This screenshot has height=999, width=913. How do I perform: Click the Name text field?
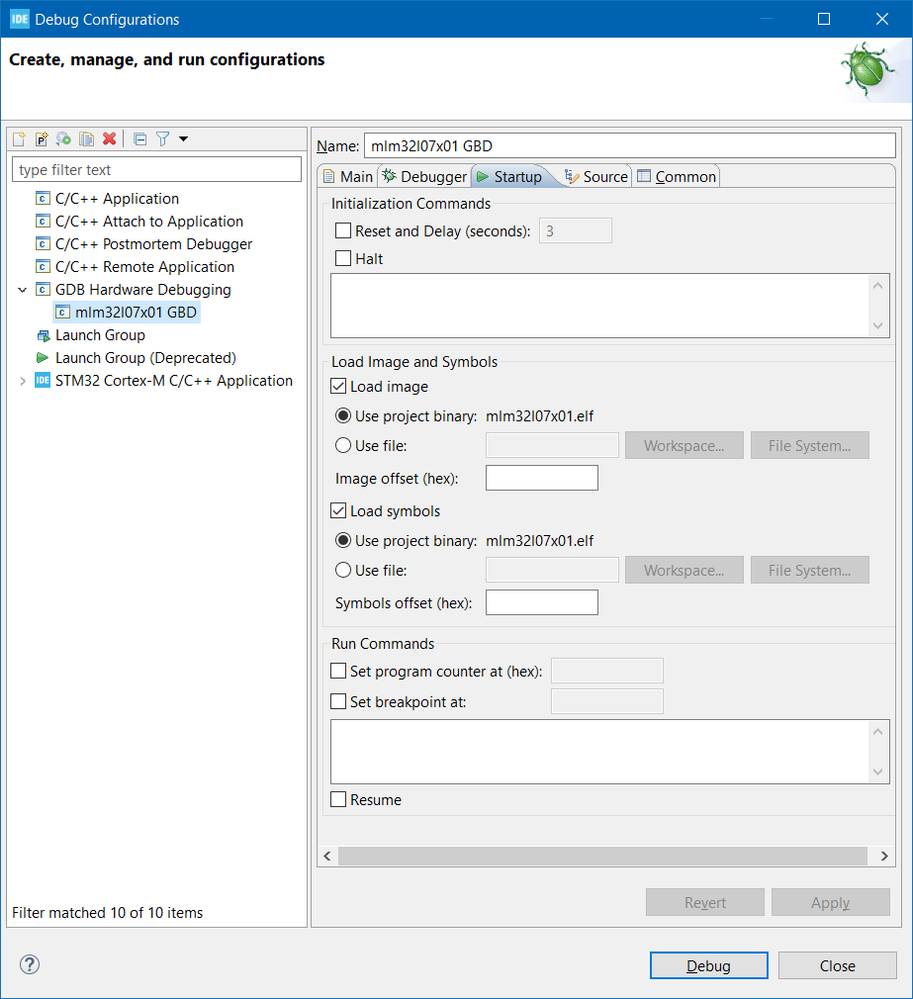coord(629,146)
